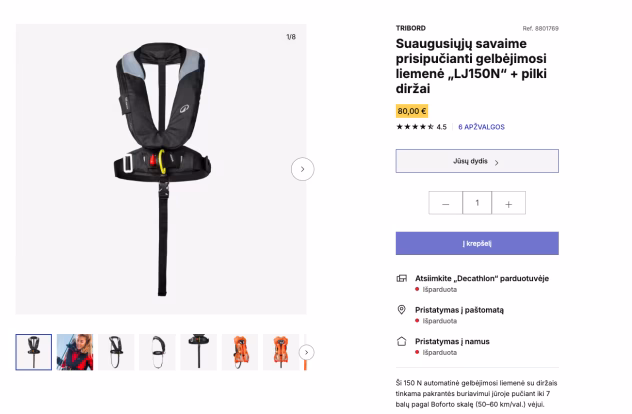Click the next image arrow on main photo
Viewport: 632px width, 414px height.
[x=302, y=169]
